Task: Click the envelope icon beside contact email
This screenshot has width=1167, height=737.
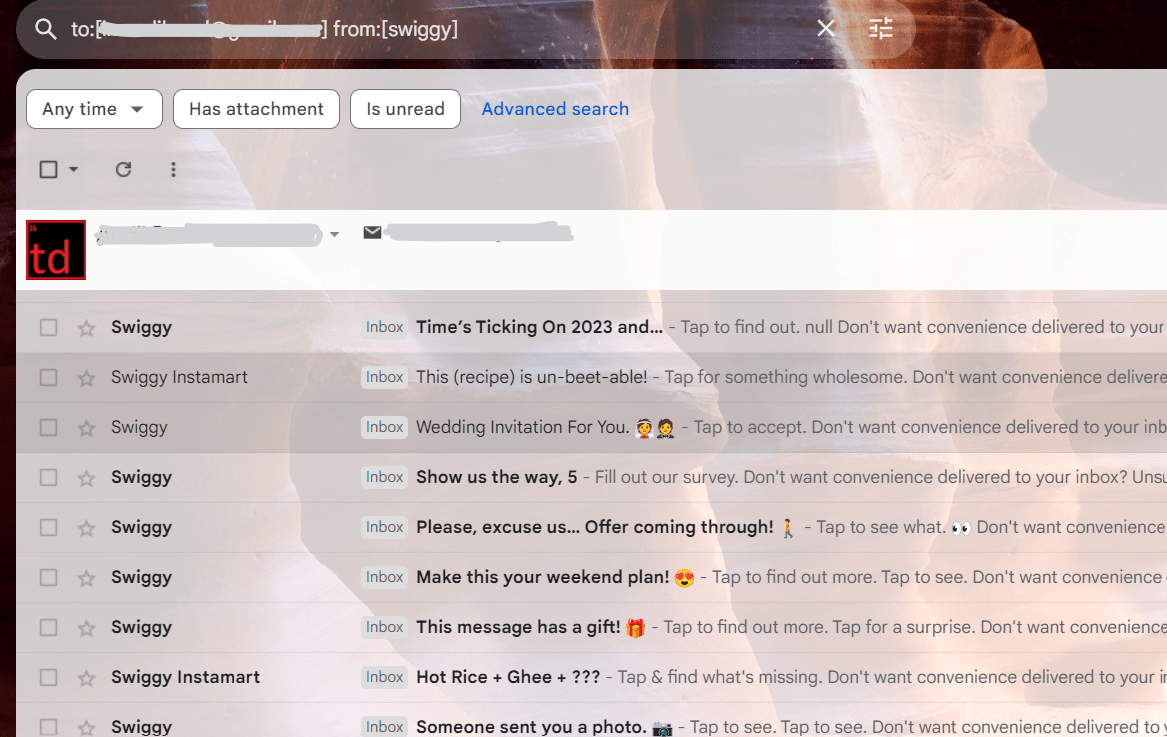Action: click(372, 232)
